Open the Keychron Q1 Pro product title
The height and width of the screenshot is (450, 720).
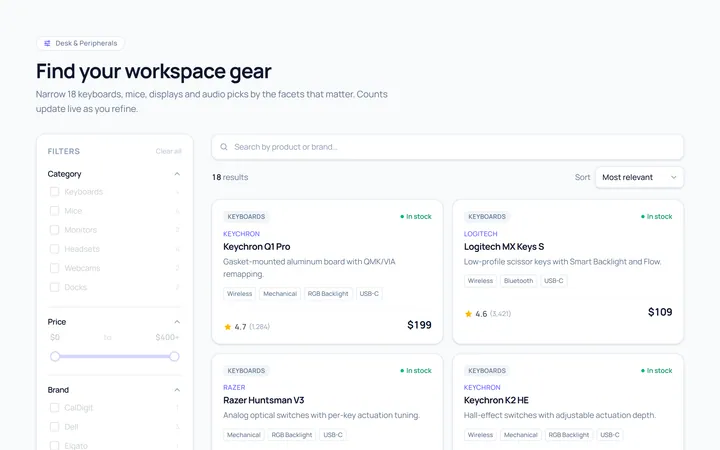(257, 247)
